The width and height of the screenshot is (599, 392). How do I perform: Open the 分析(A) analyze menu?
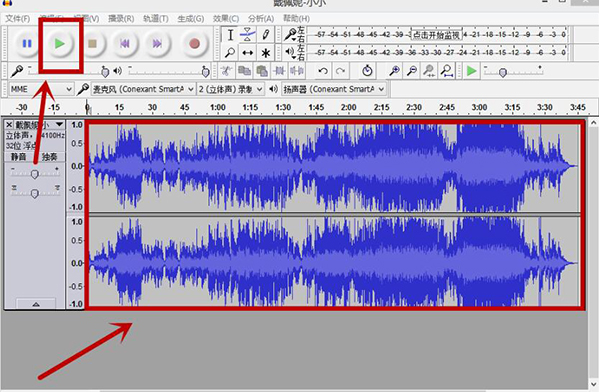(261, 18)
